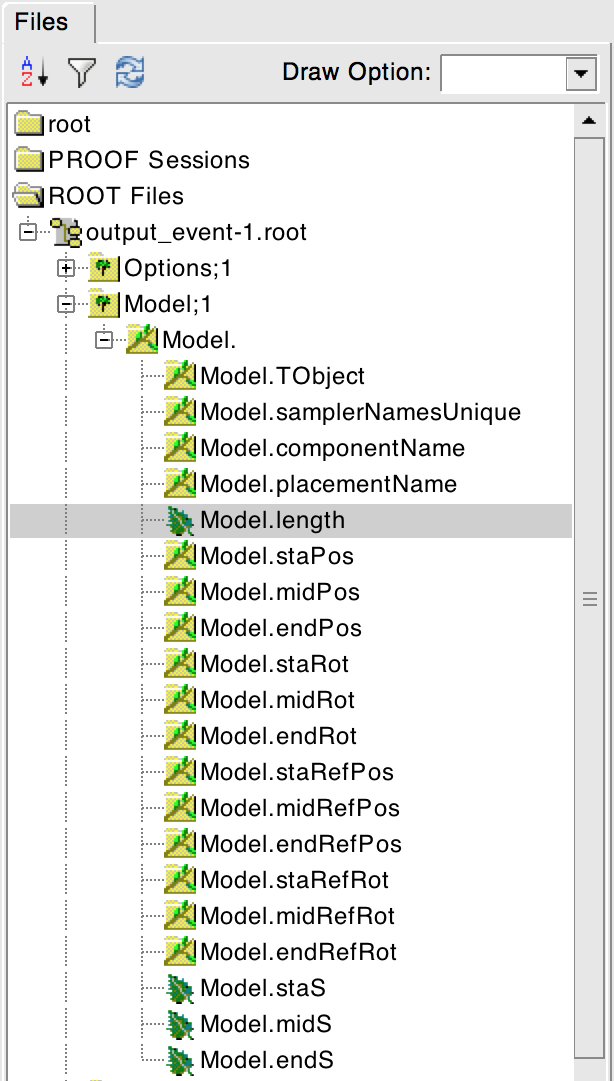614x1081 pixels.
Task: Click the Model.midRot branch icon
Action: point(180,700)
